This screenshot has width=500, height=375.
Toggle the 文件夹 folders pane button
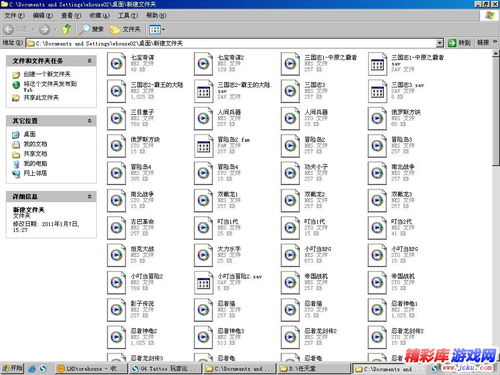tap(125, 29)
